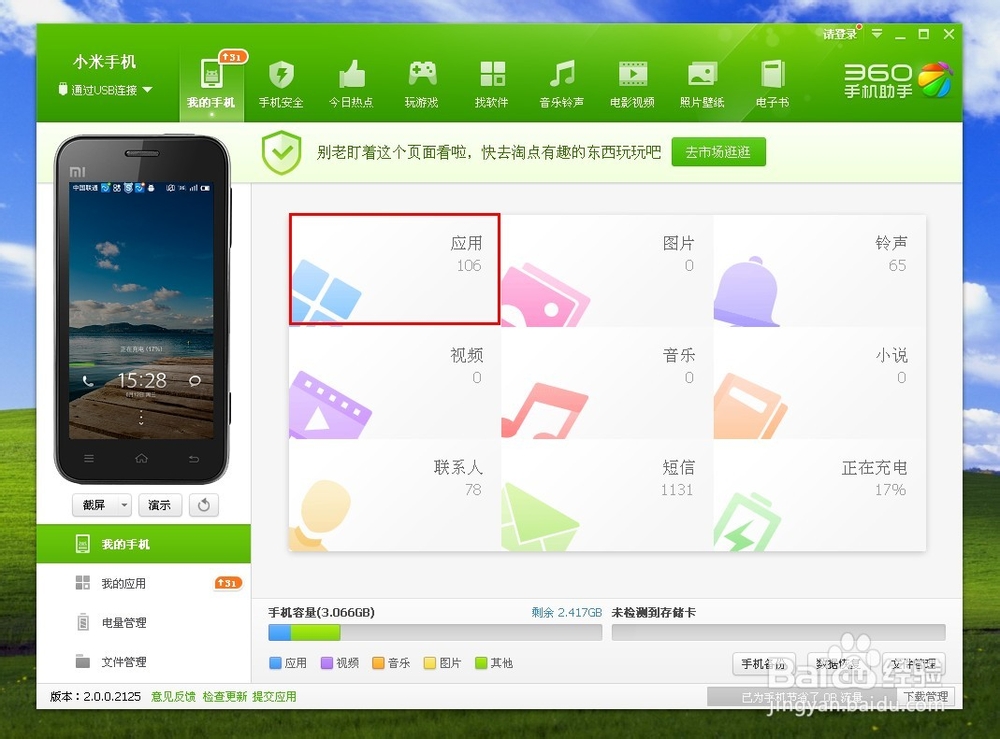Open the 找软件 grid tab
This screenshot has width=1000, height=739.
pyautogui.click(x=492, y=84)
